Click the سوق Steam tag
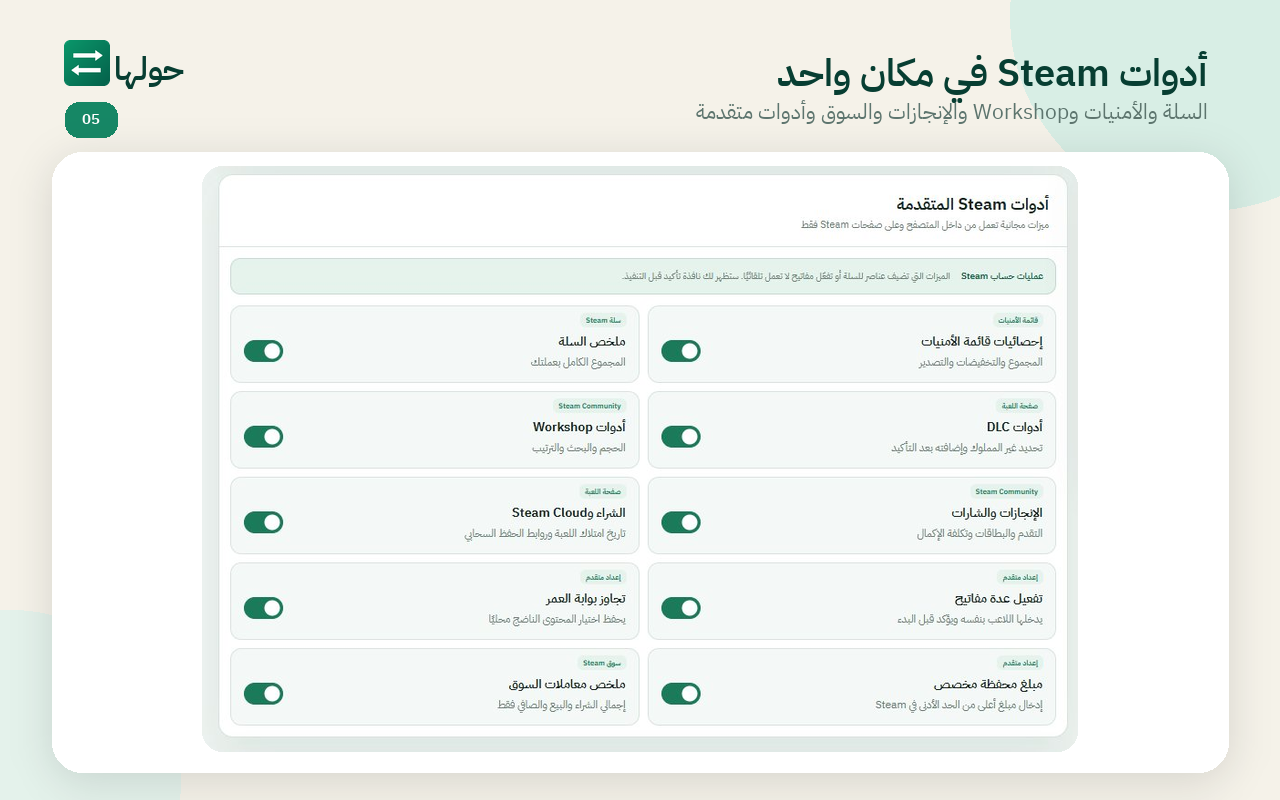This screenshot has width=1280, height=800. [602, 663]
